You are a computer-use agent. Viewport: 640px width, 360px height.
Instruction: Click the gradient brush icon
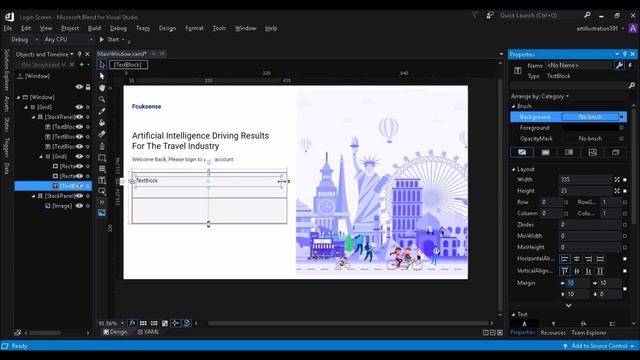pos(569,152)
